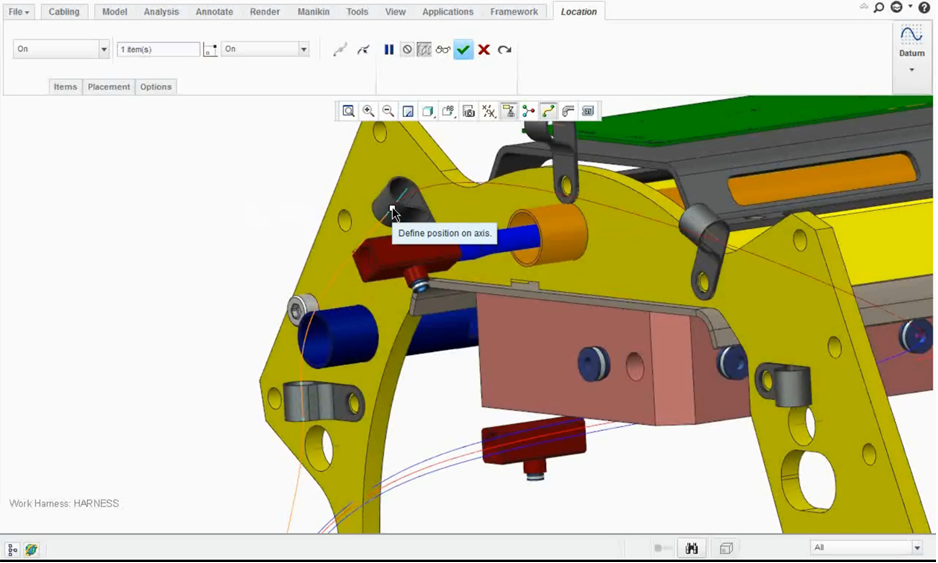Toggle the Annotation Display icon
This screenshot has height=563, width=938.
pyautogui.click(x=508, y=111)
